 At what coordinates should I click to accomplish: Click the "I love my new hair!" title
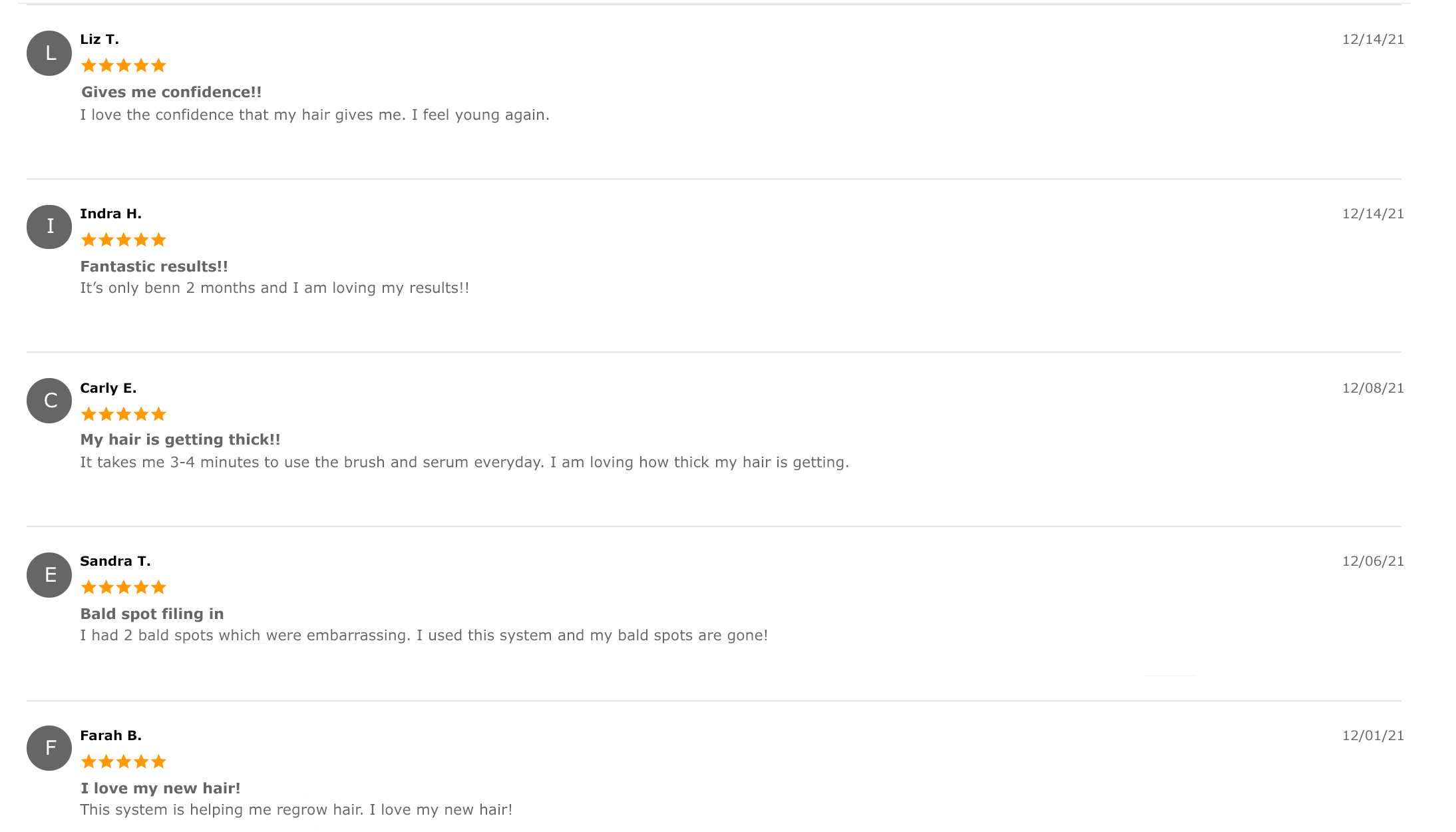click(160, 788)
